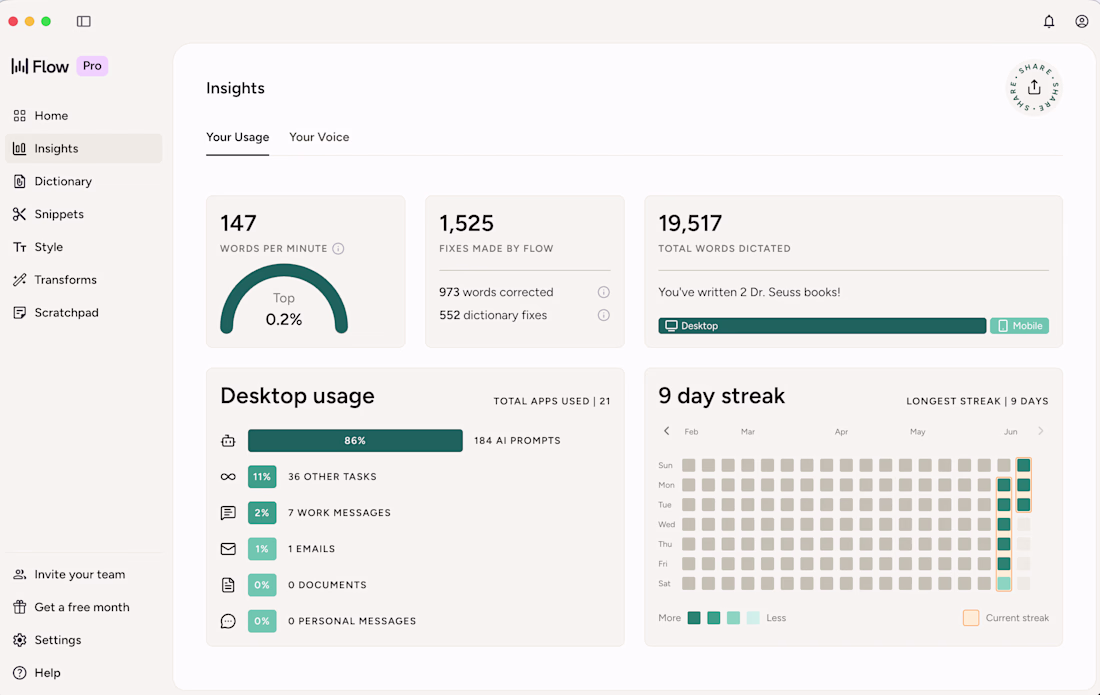Image resolution: width=1100 pixels, height=695 pixels.
Task: Click the Top 0.2% gauge
Action: pyautogui.click(x=284, y=299)
